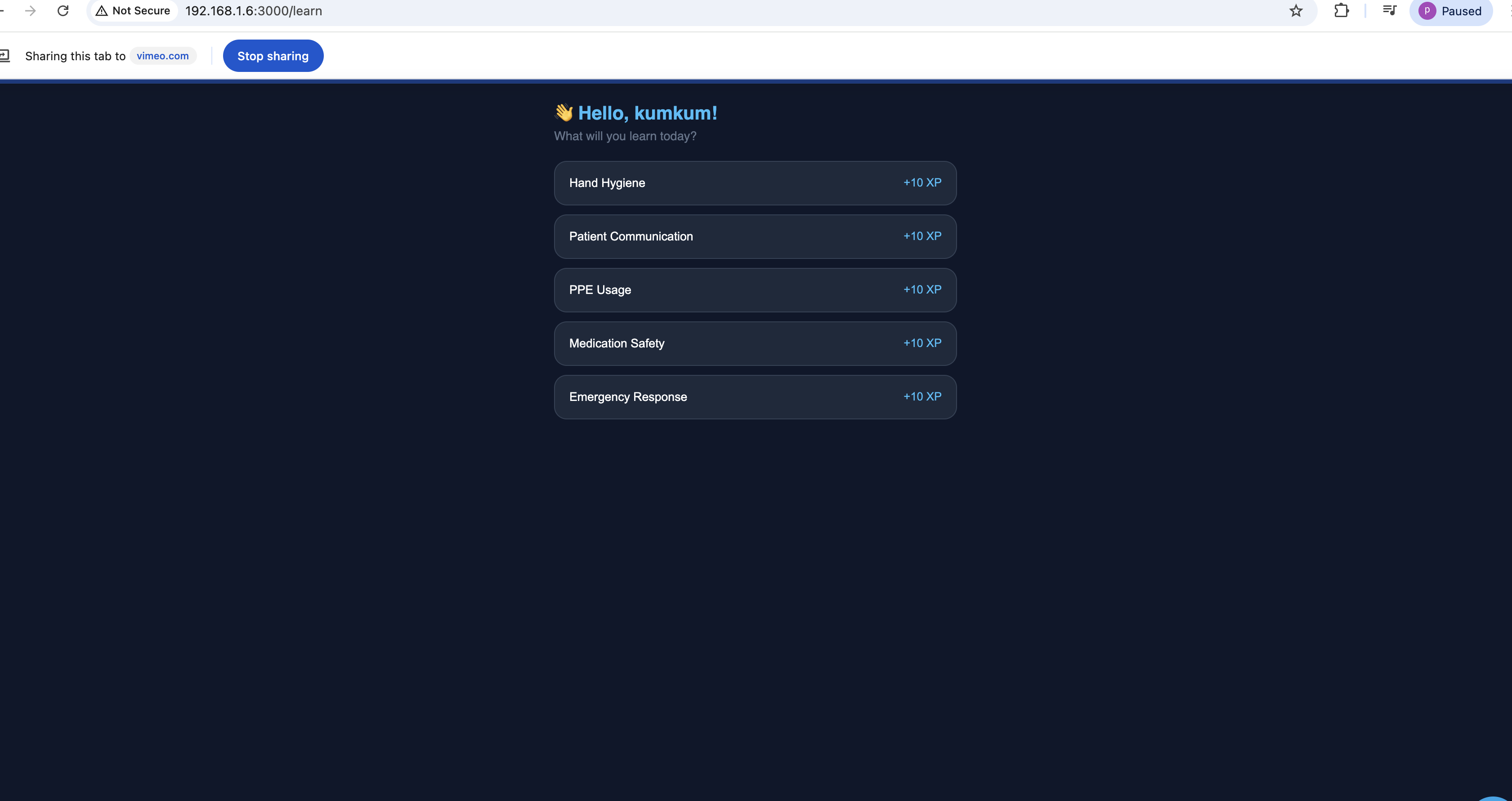
Task: Click the waving hand emoji
Action: point(564,113)
